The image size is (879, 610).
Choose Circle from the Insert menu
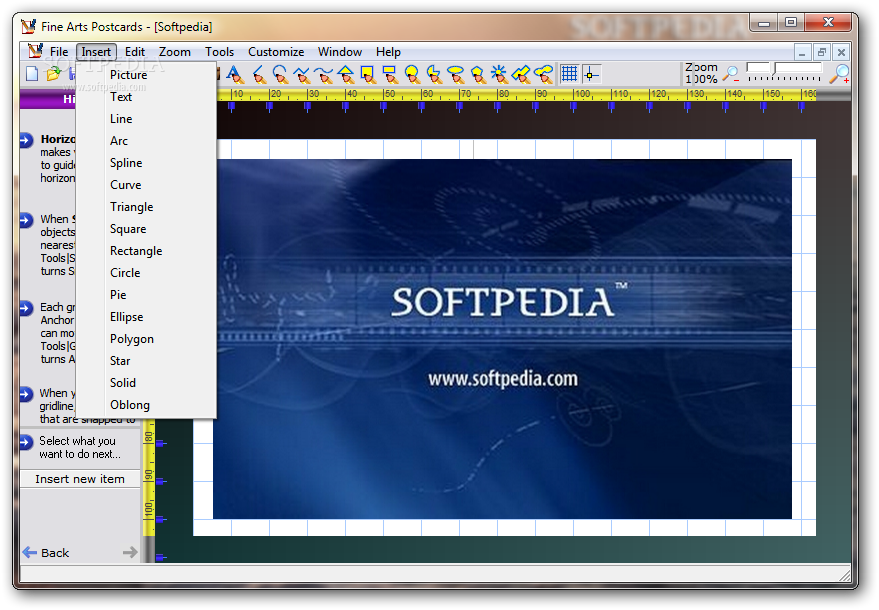146,272
